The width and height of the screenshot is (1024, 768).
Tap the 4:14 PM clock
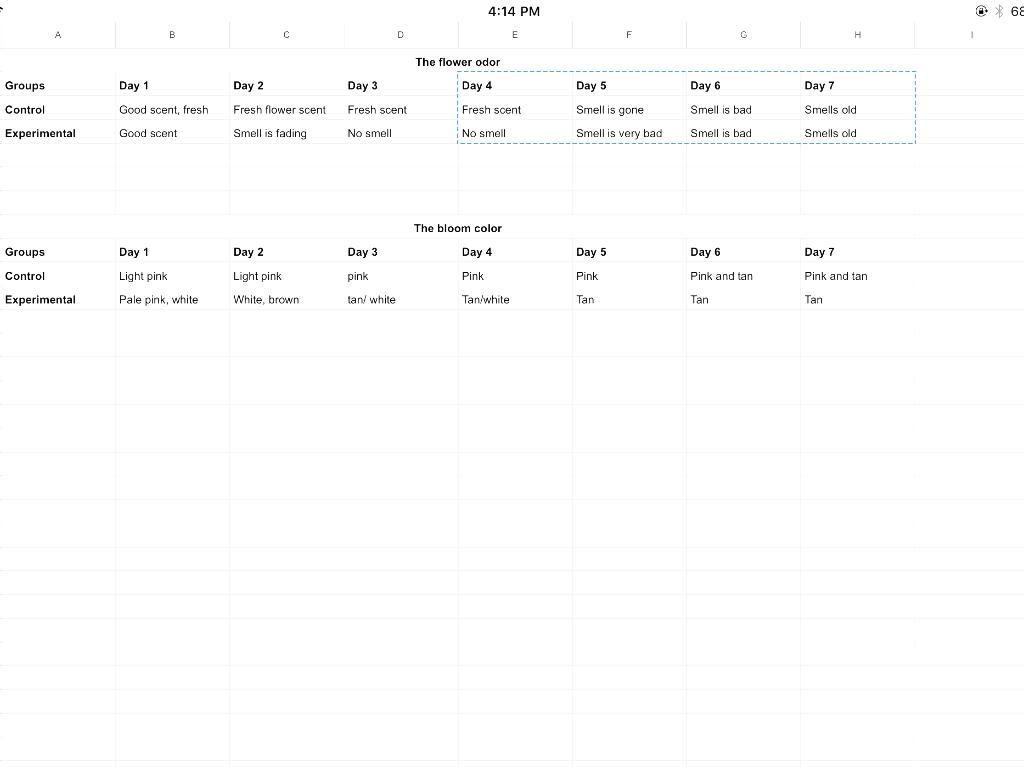tap(514, 11)
